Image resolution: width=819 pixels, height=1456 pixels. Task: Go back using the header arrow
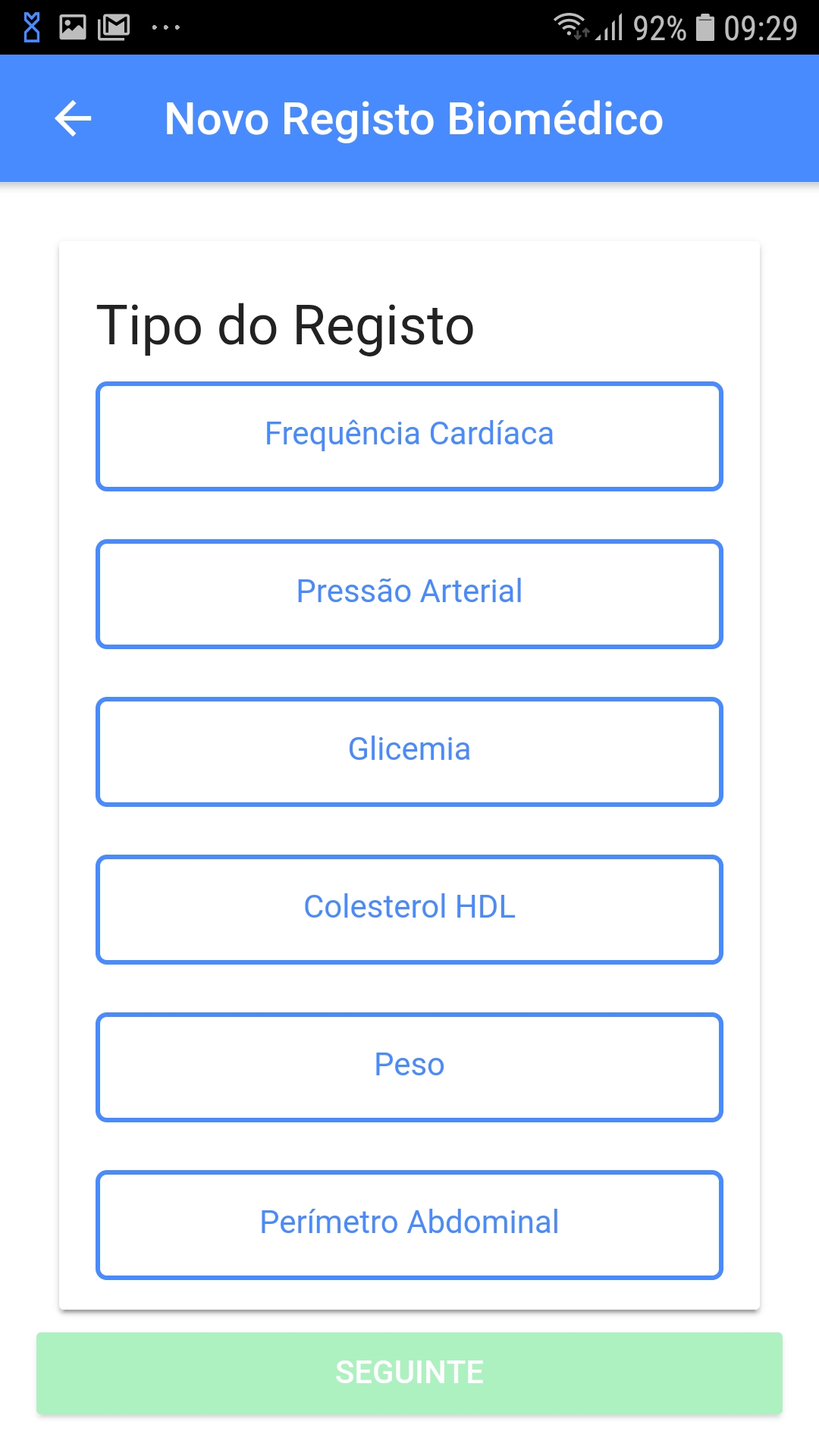(73, 119)
